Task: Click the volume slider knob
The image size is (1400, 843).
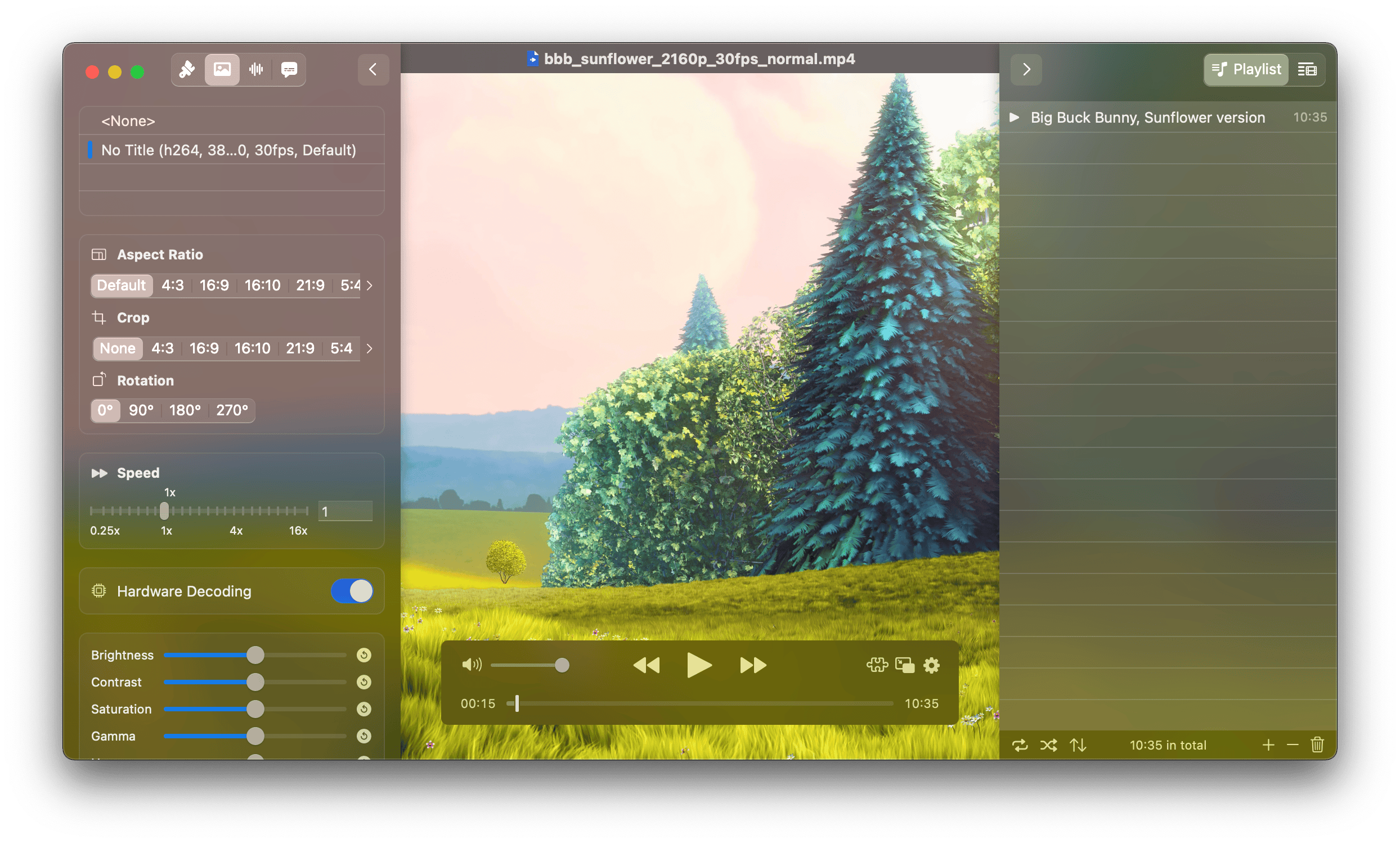Action: 562,665
